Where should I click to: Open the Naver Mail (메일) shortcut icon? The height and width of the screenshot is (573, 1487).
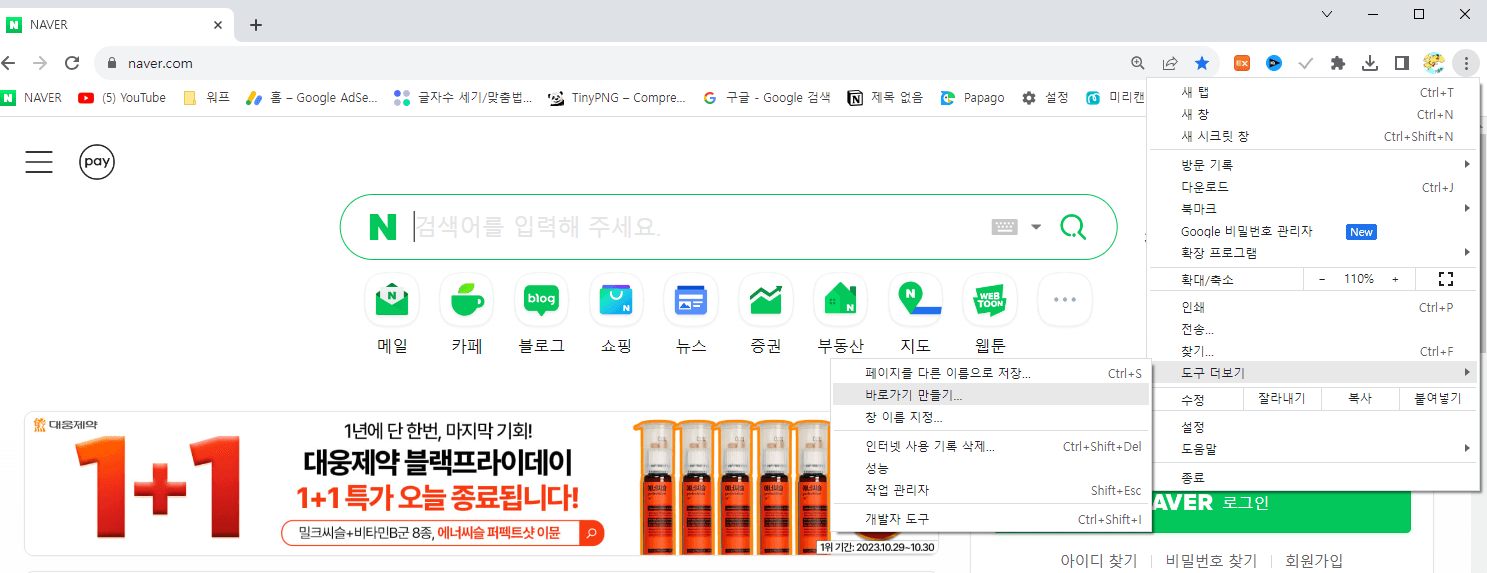coord(392,299)
